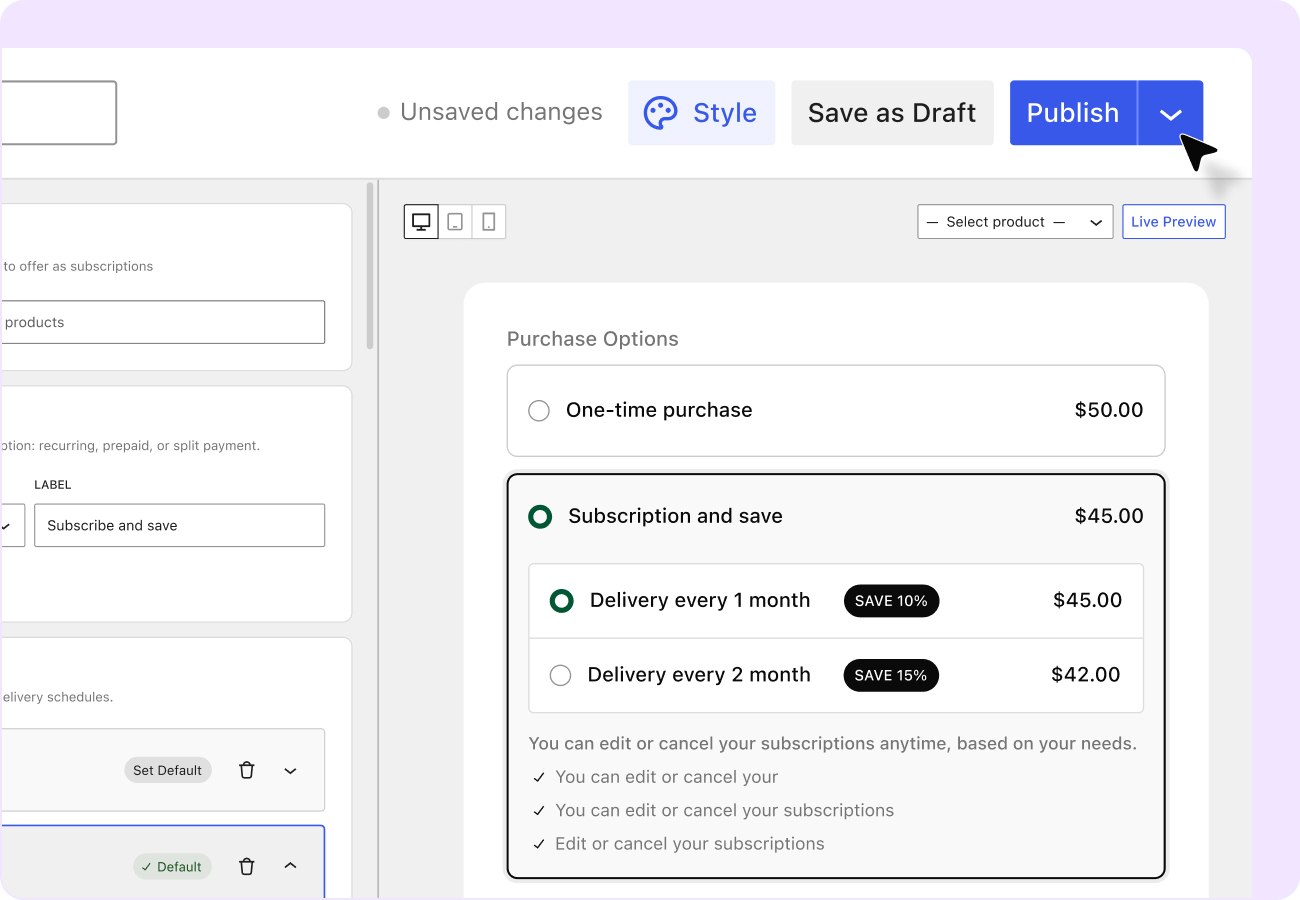Click the Set Default badge
The height and width of the screenshot is (900, 1300).
tap(168, 770)
